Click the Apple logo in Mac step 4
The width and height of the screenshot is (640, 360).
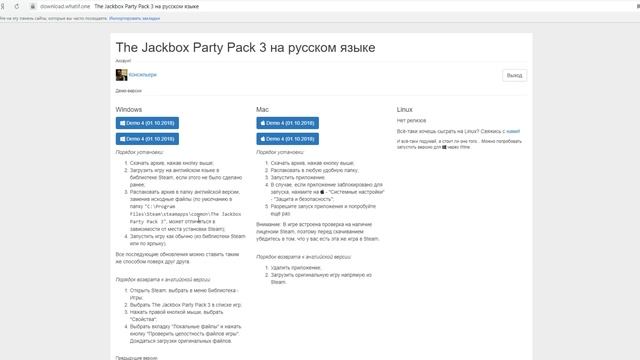(322, 192)
